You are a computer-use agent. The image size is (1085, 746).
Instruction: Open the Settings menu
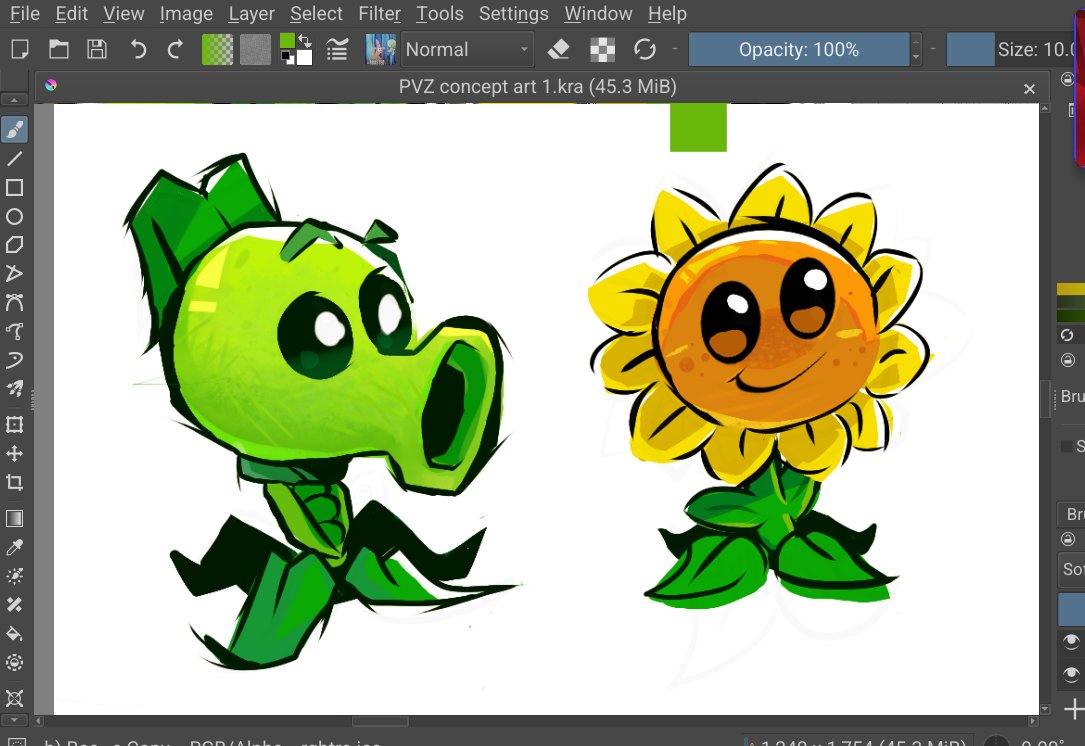coord(513,13)
